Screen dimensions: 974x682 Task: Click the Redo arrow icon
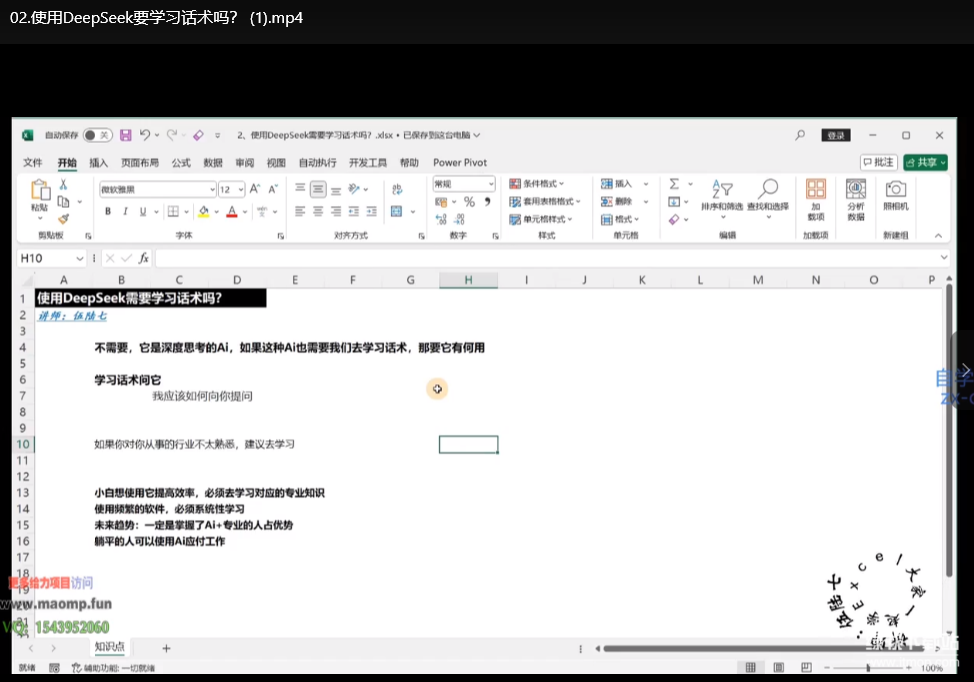[x=171, y=135]
